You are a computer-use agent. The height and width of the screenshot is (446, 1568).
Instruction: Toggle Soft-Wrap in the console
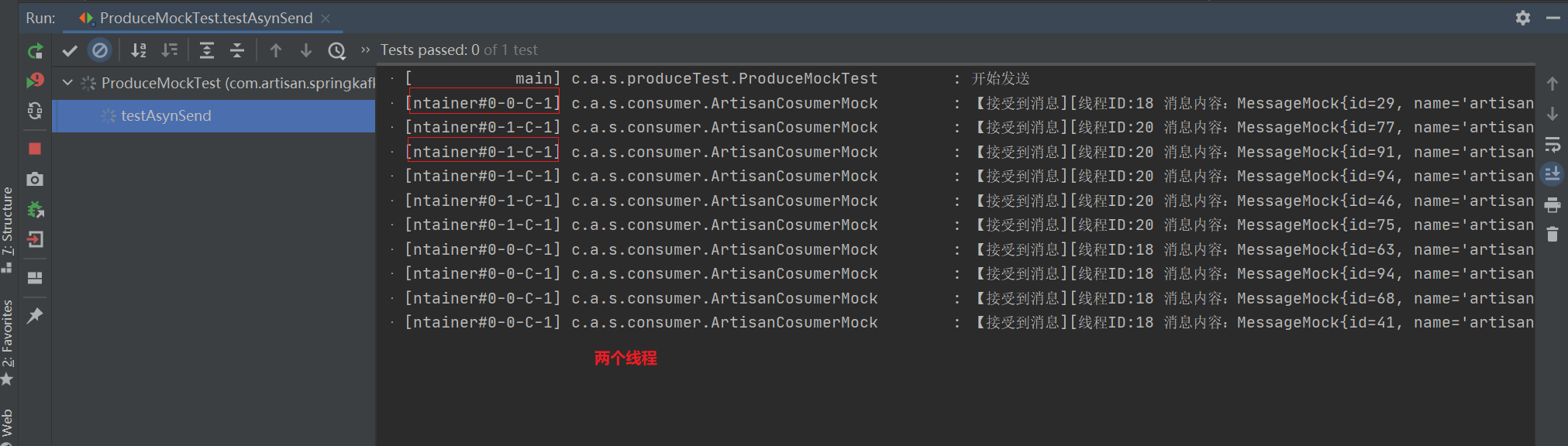pyautogui.click(x=1552, y=145)
